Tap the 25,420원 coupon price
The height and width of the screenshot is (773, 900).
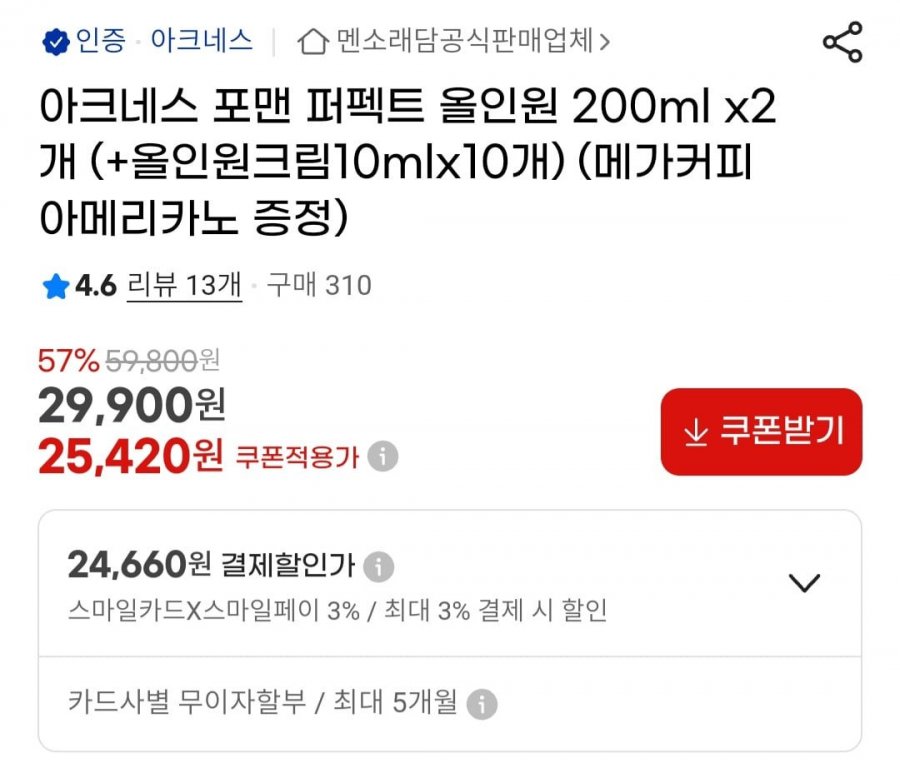click(x=130, y=456)
